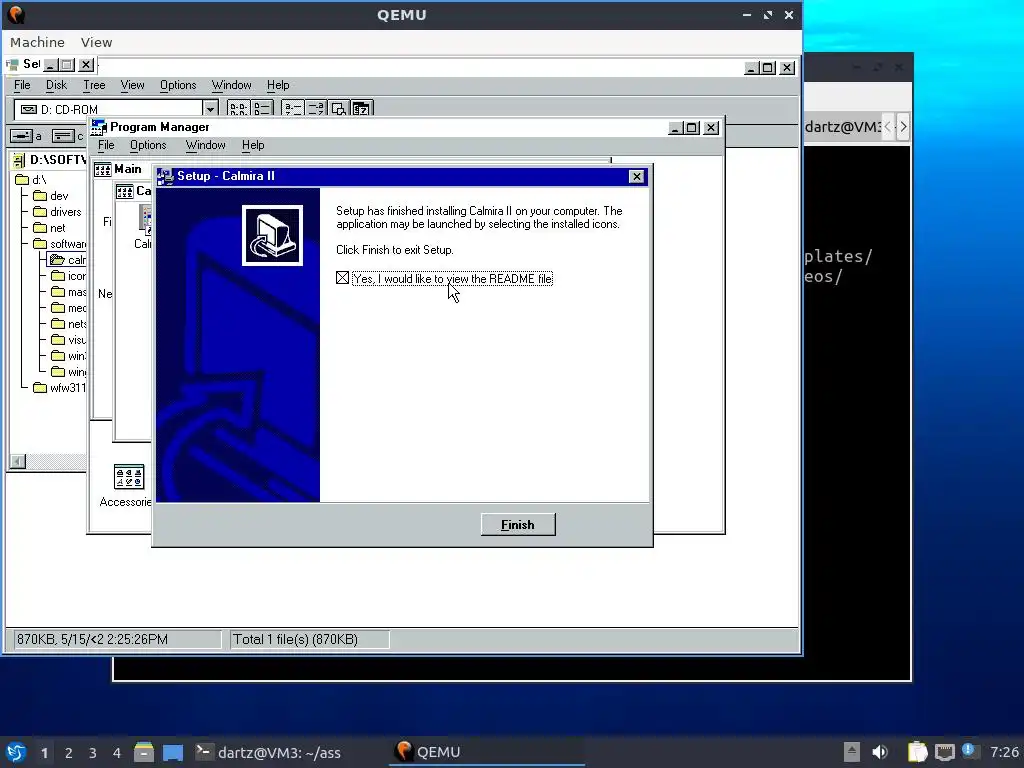Open the QEMU Machine menu
This screenshot has width=1024, height=768.
(x=37, y=42)
